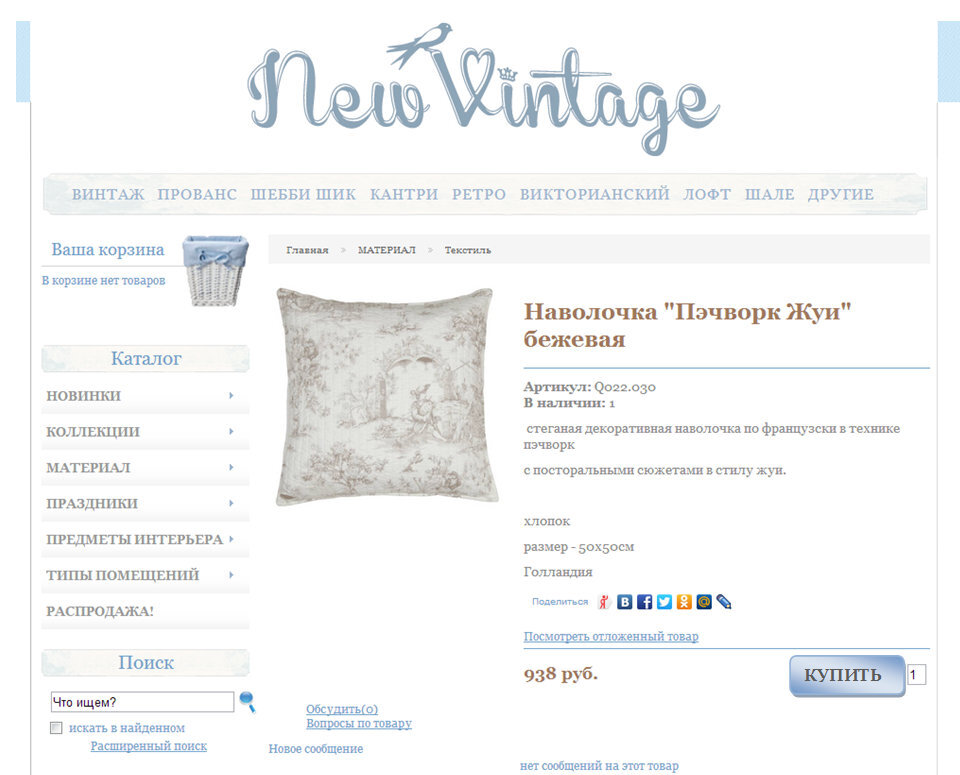The image size is (960, 775).
Task: Open 'Посмотреть отложенный товар' link
Action: click(611, 637)
